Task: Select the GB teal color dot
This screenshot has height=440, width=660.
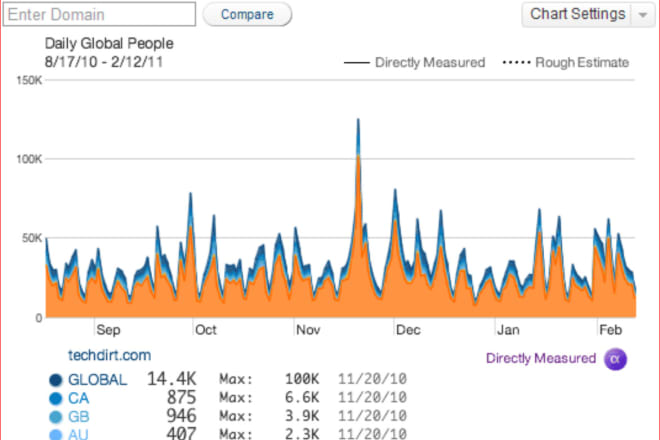Action: (56, 417)
